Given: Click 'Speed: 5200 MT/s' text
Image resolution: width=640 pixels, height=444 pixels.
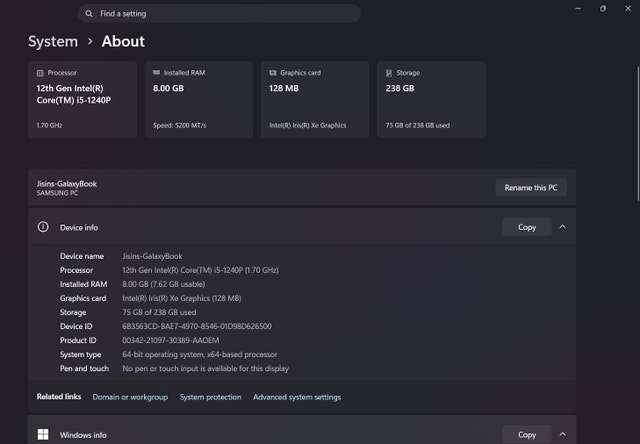Looking at the screenshot, I should 180,125.
